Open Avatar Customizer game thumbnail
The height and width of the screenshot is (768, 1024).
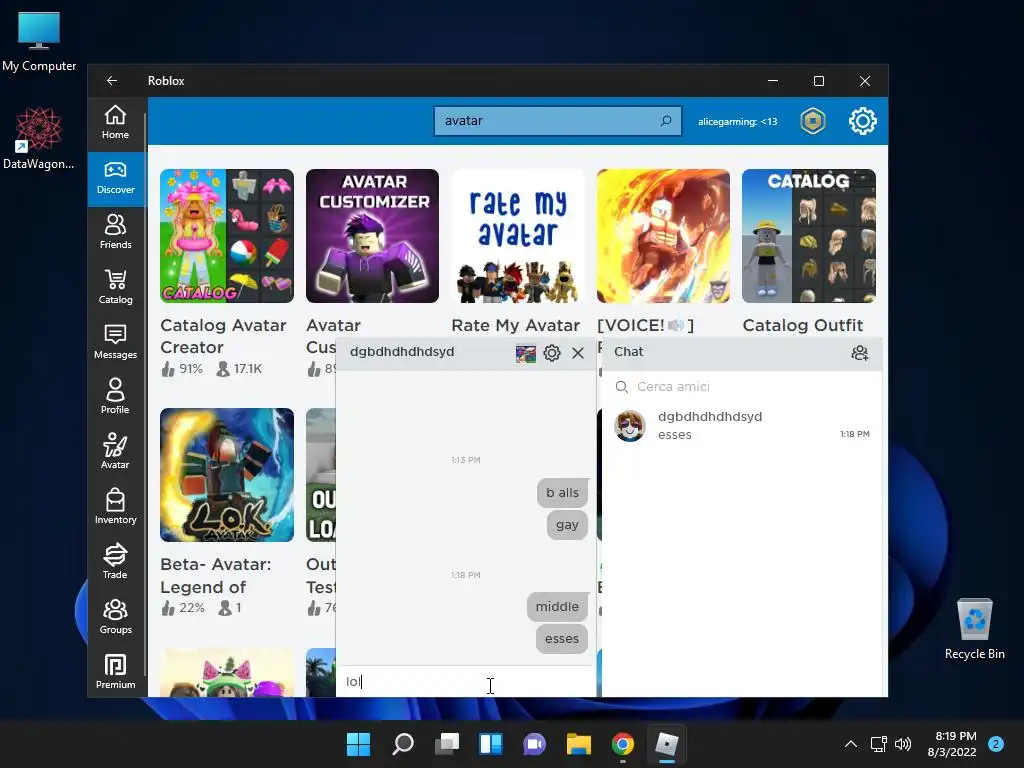372,236
